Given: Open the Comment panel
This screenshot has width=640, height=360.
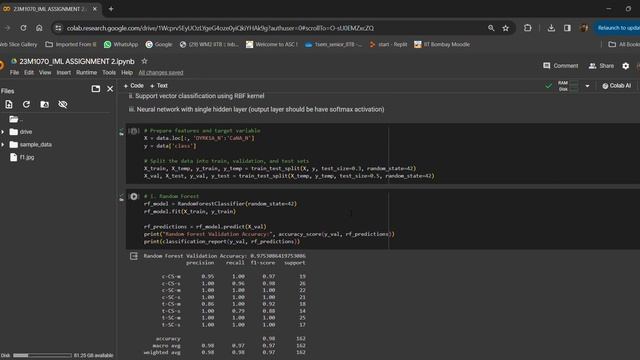Looking at the screenshot, I should point(560,66).
